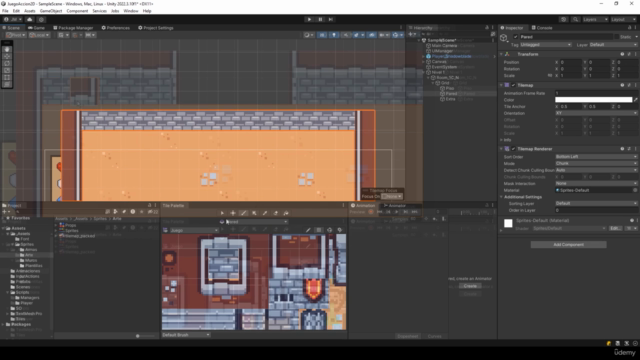The height and width of the screenshot is (360, 640).
Task: Start Play mode with the Play button
Action: pos(309,19)
